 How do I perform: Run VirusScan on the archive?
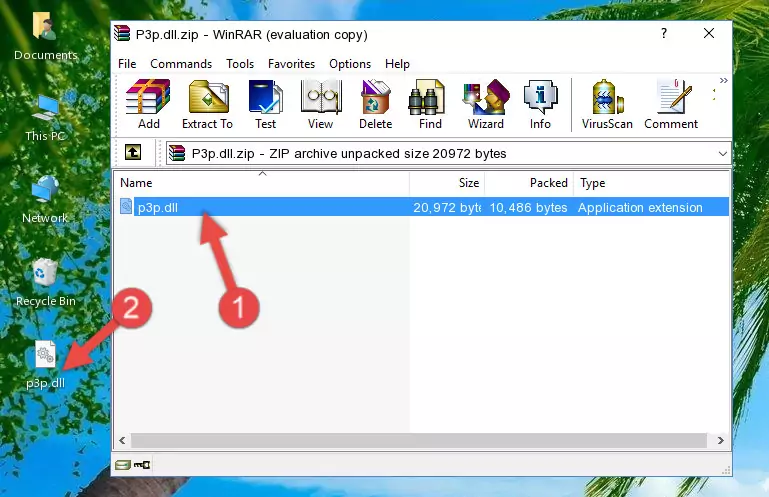coord(607,104)
